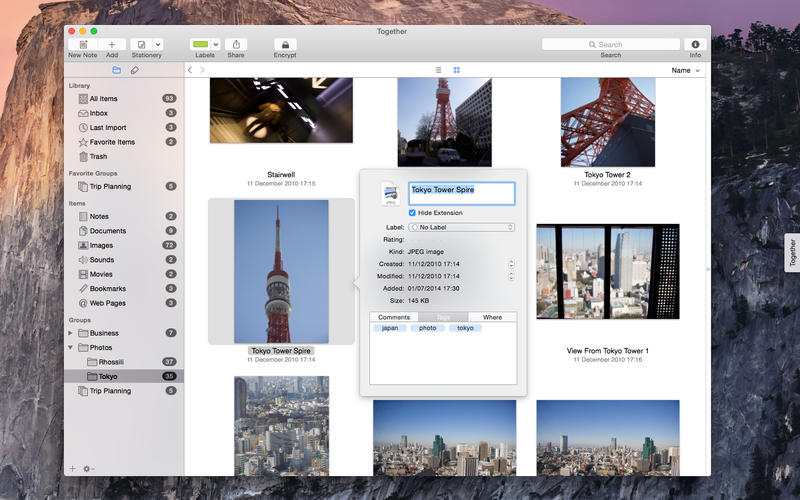
Task: Expand the Business group folder
Action: point(71,333)
